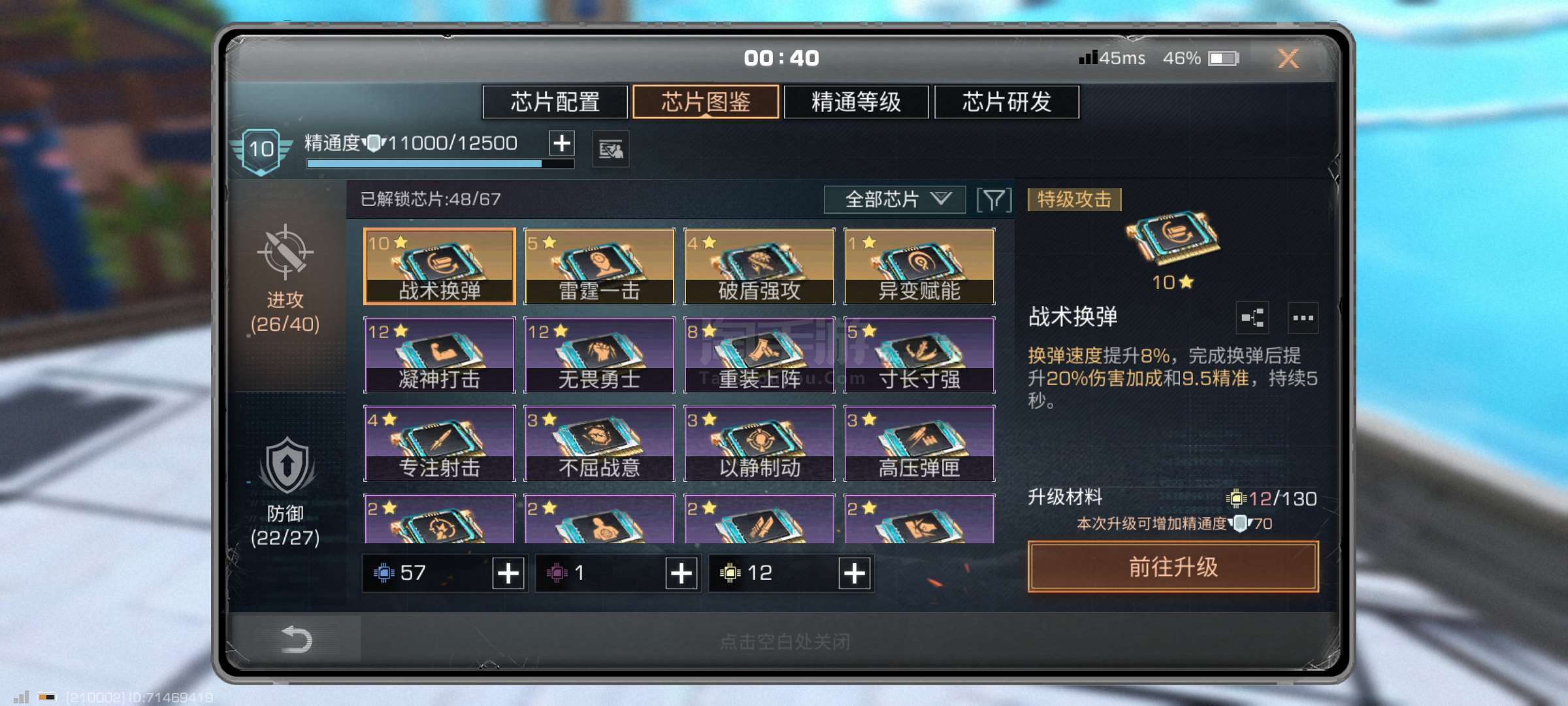
Task: Click the chip tree diagram icon
Action: point(1252,318)
